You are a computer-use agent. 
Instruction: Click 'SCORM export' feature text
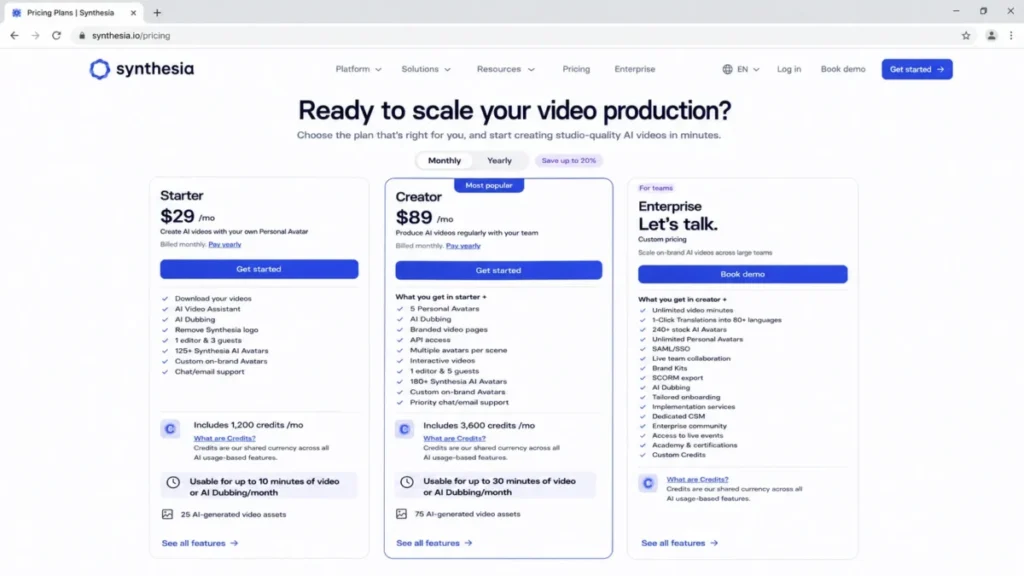pos(677,377)
